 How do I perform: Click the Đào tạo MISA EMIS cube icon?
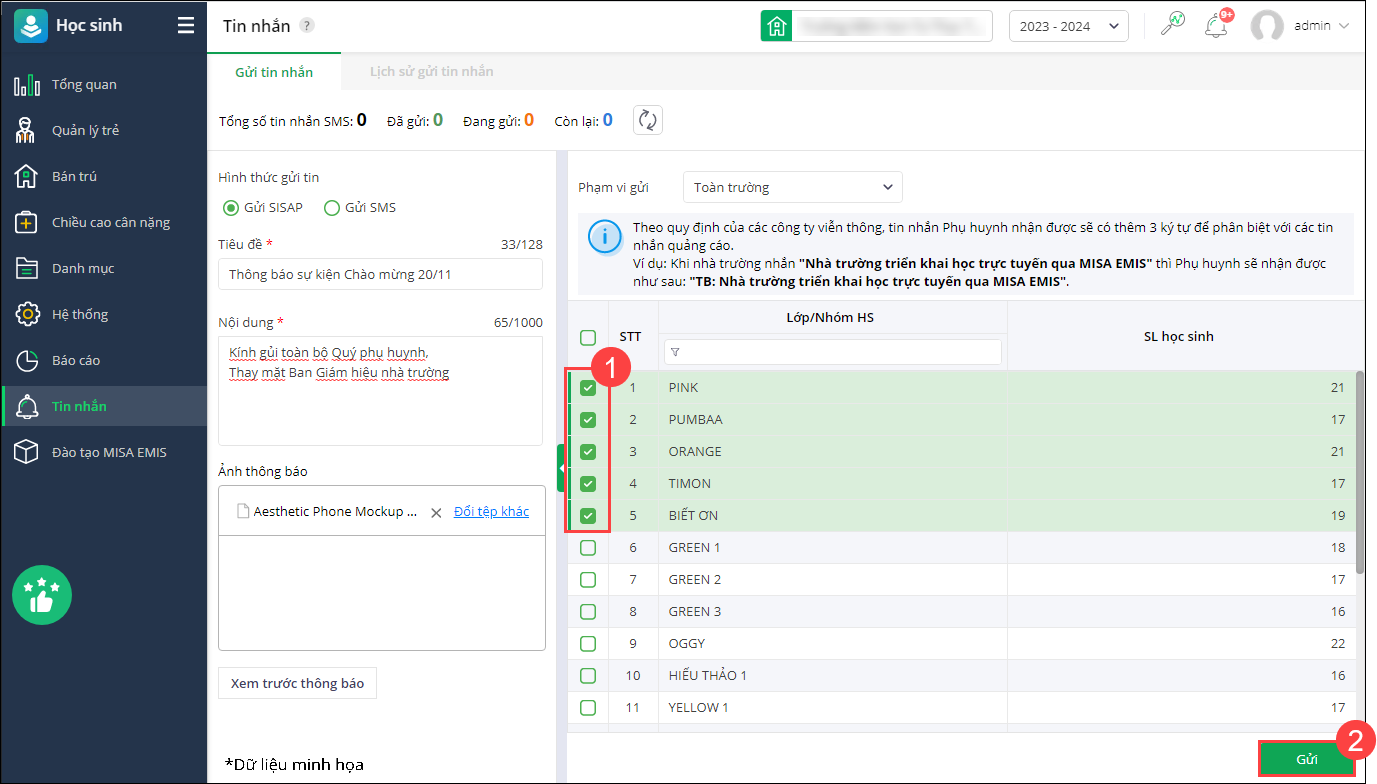[x=27, y=452]
